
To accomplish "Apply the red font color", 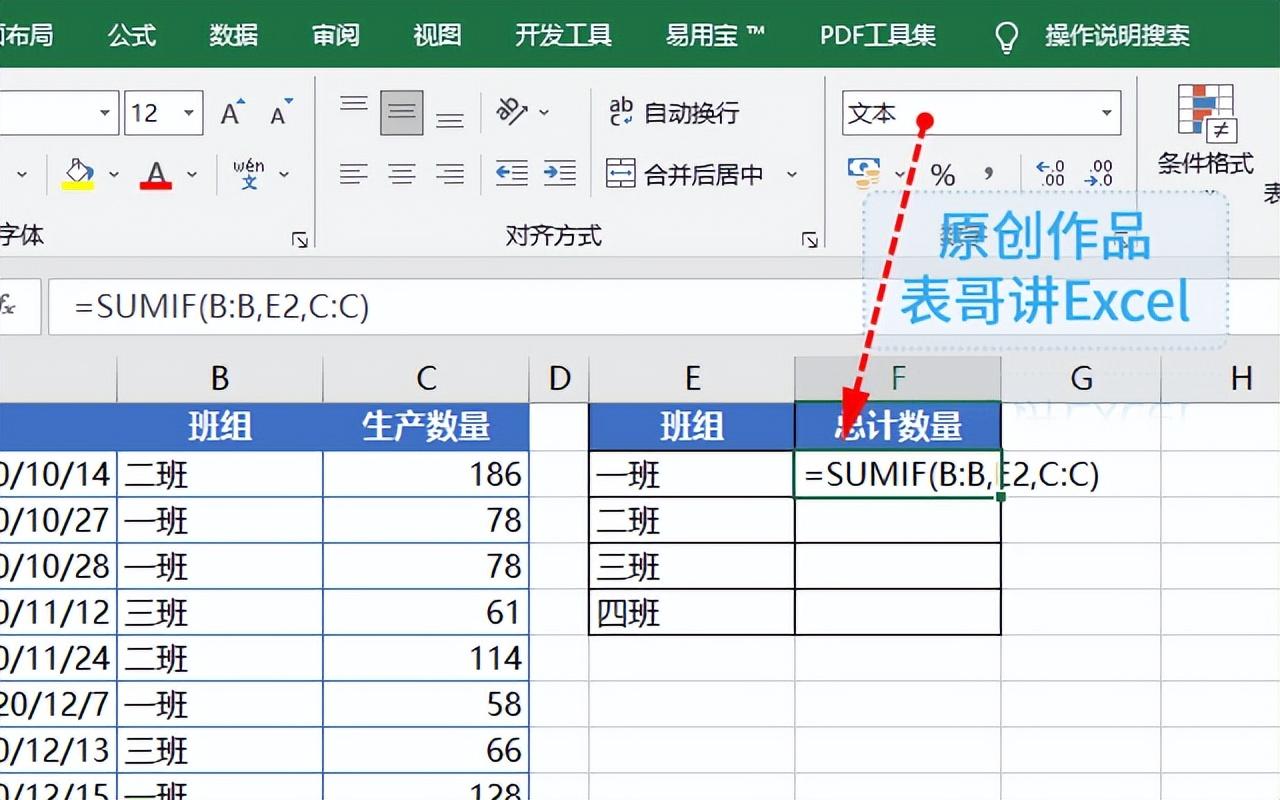I will [156, 174].
